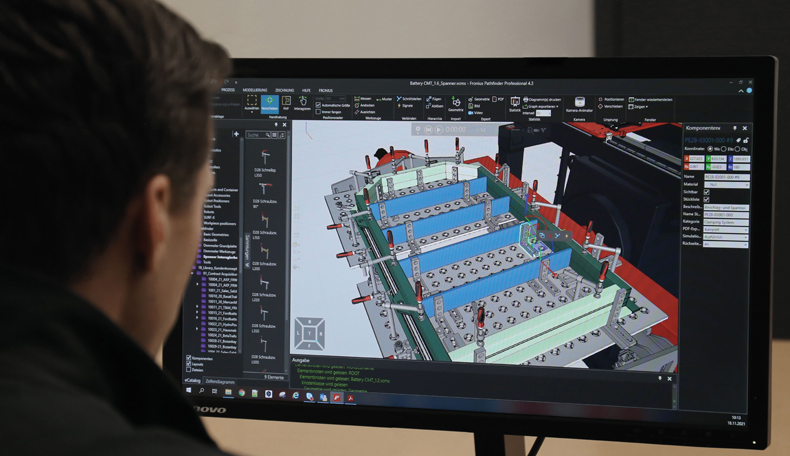Click the Suche search field in eCatalog

(258, 135)
